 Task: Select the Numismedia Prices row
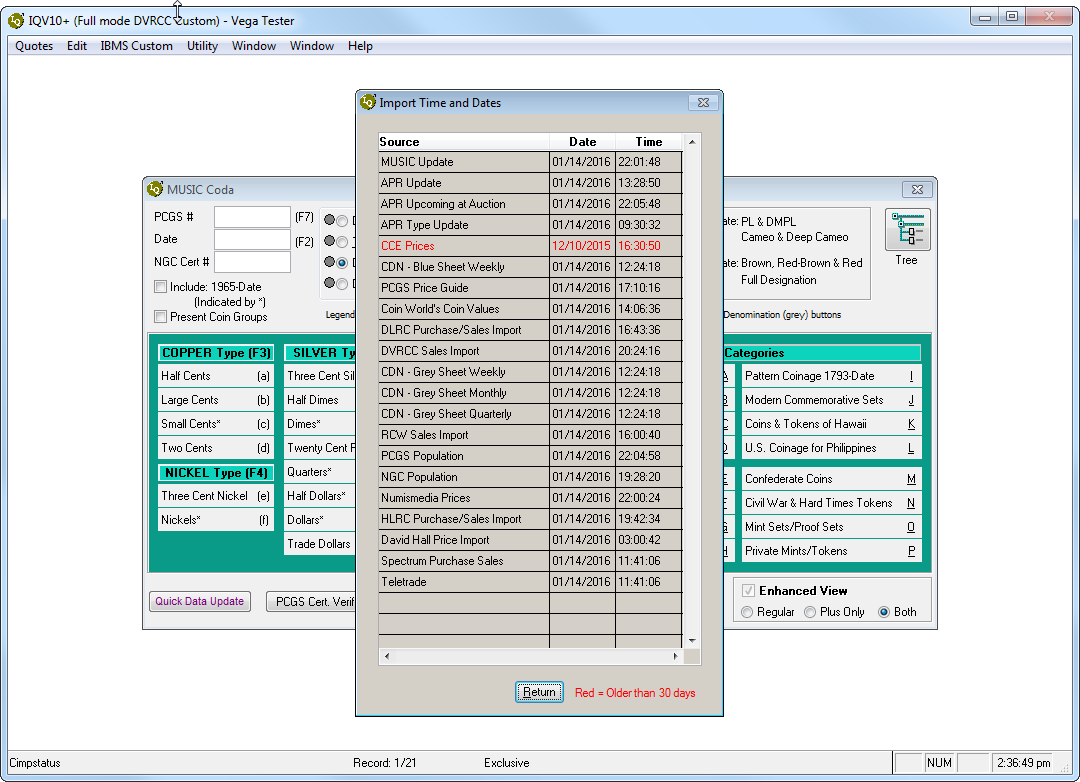(530, 498)
